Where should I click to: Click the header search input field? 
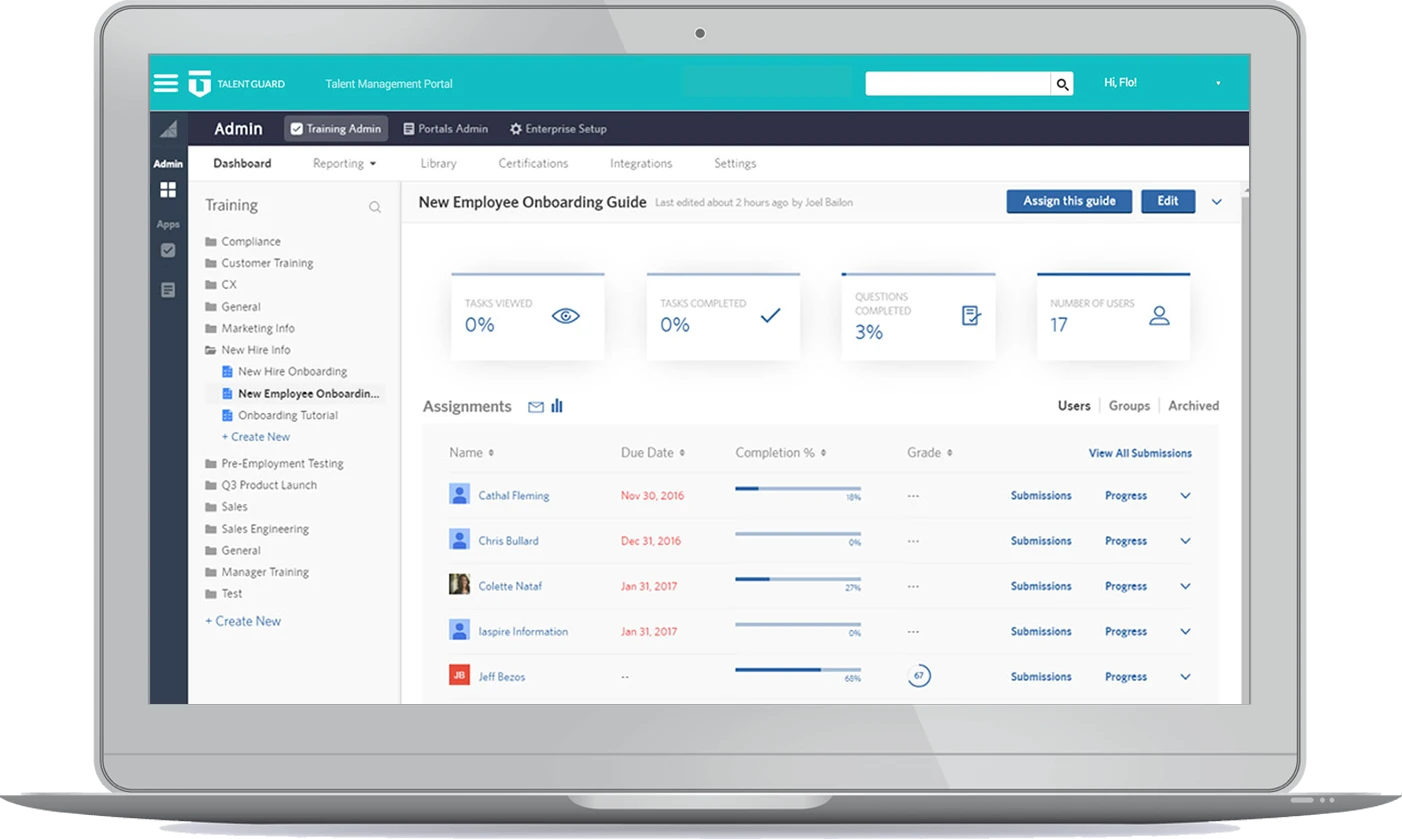[957, 84]
